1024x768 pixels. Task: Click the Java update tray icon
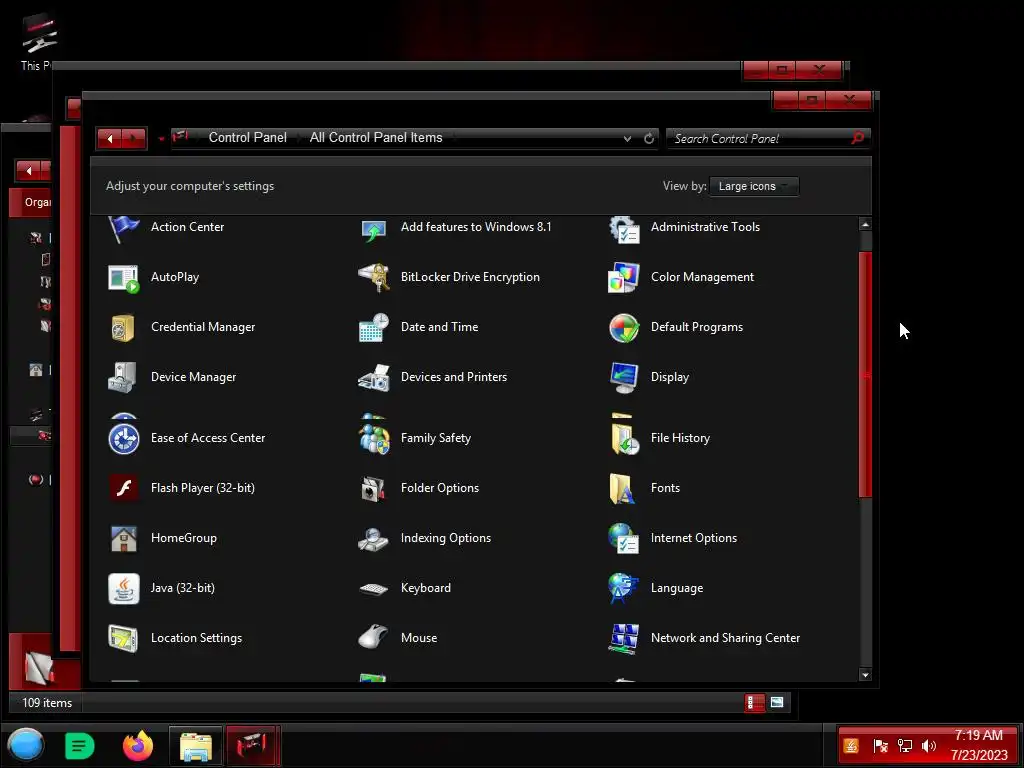click(x=851, y=746)
